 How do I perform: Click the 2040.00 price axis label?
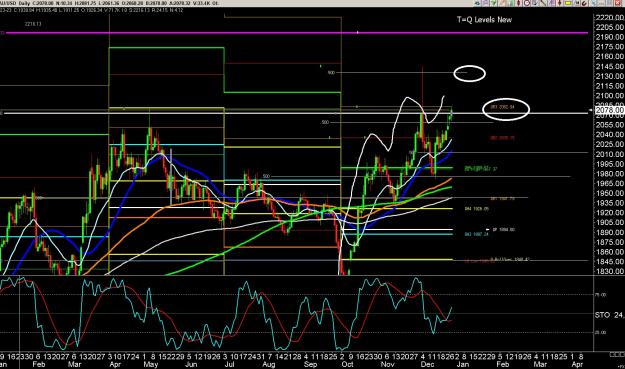(x=609, y=135)
